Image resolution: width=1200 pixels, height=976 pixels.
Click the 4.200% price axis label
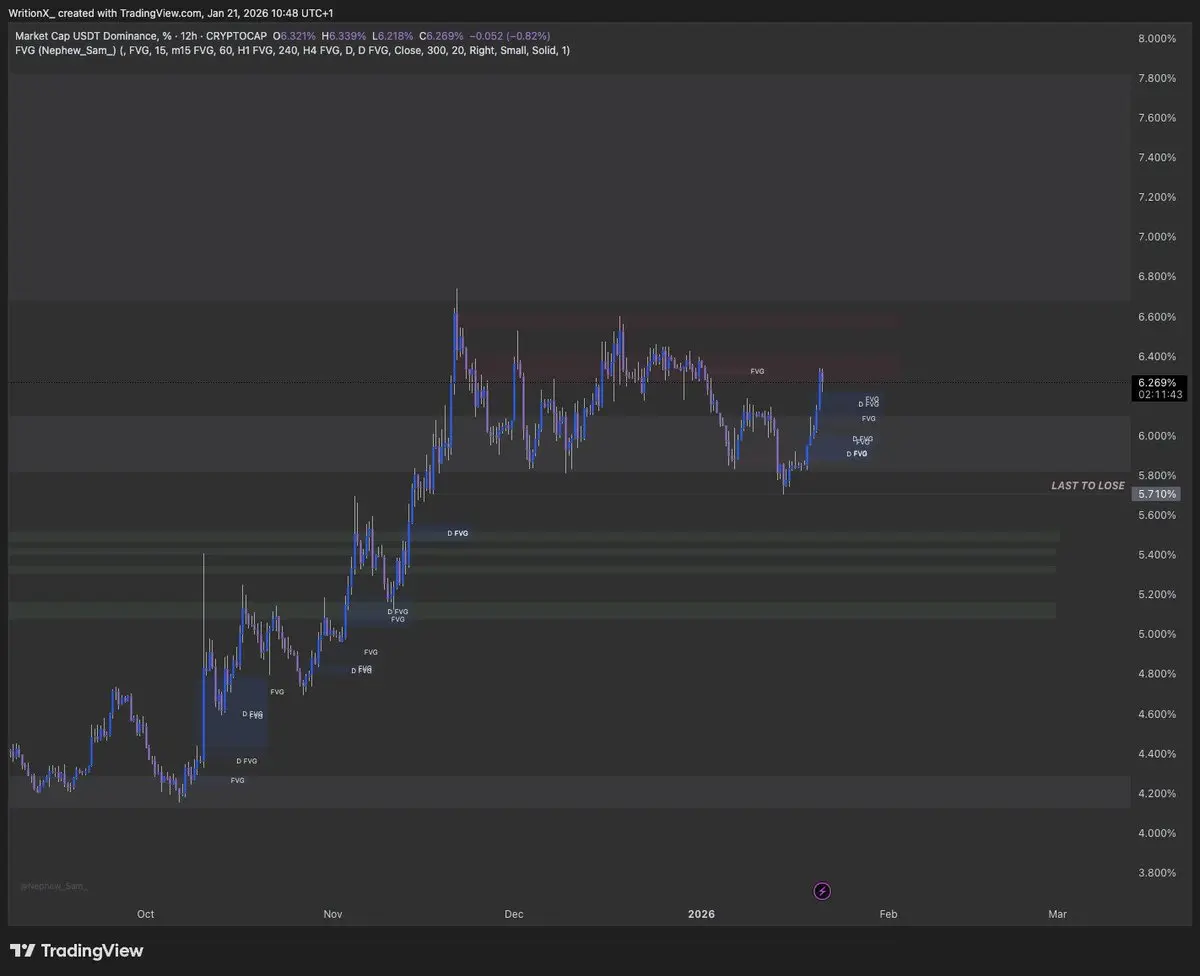(x=1157, y=793)
